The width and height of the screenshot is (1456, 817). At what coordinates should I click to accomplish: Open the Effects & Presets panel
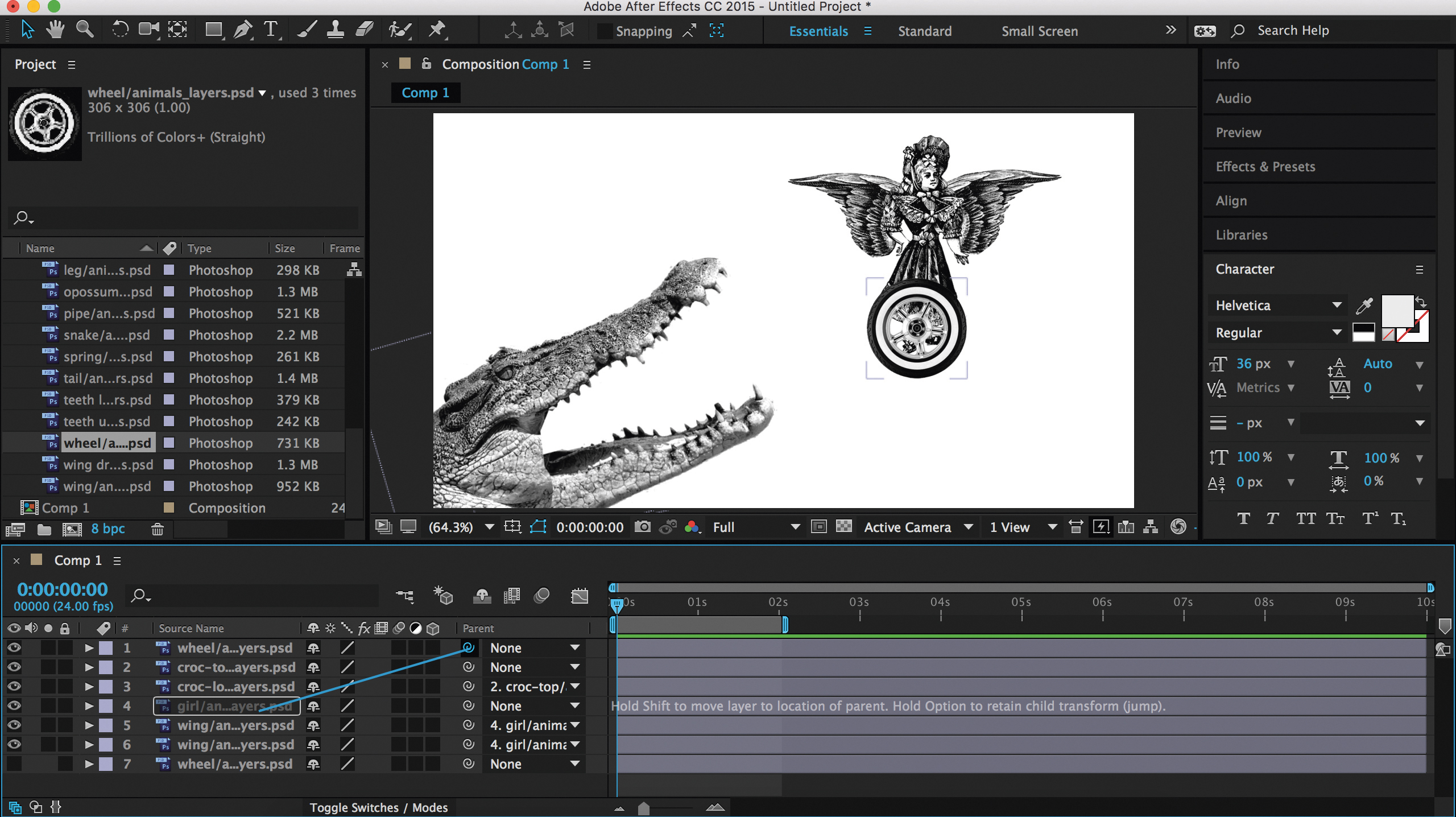coord(1265,167)
